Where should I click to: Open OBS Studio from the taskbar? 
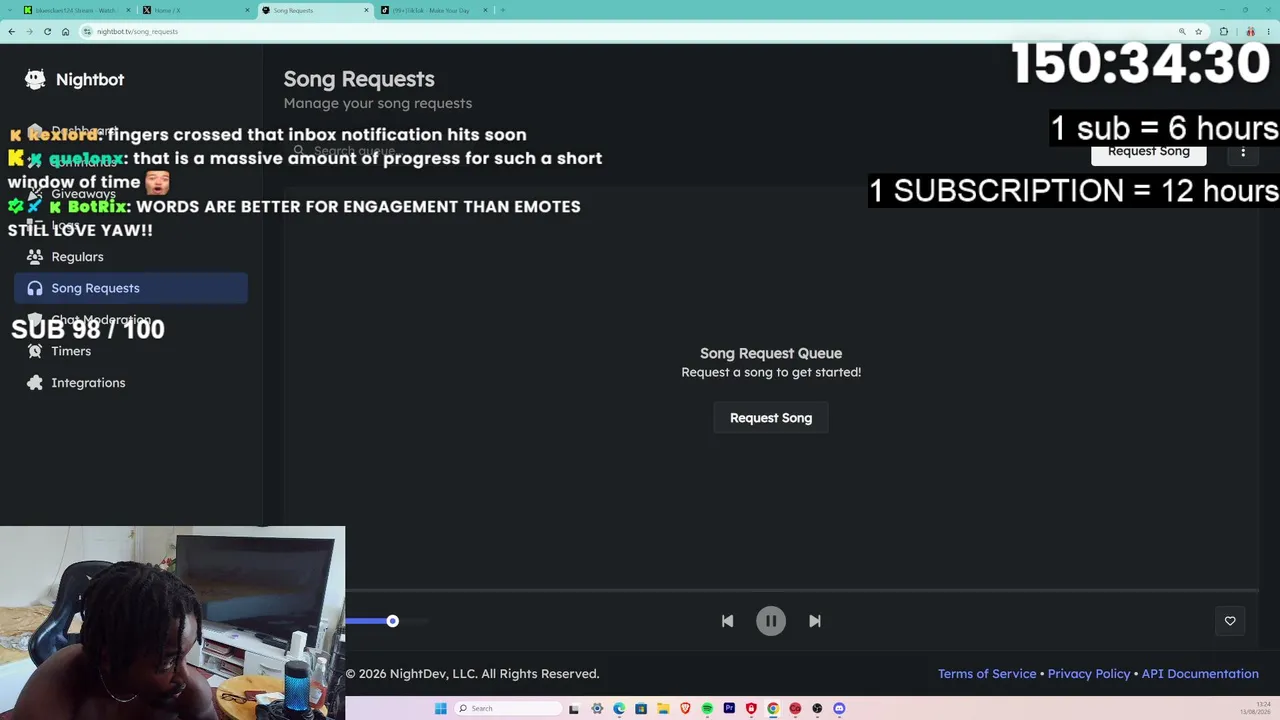(x=817, y=709)
